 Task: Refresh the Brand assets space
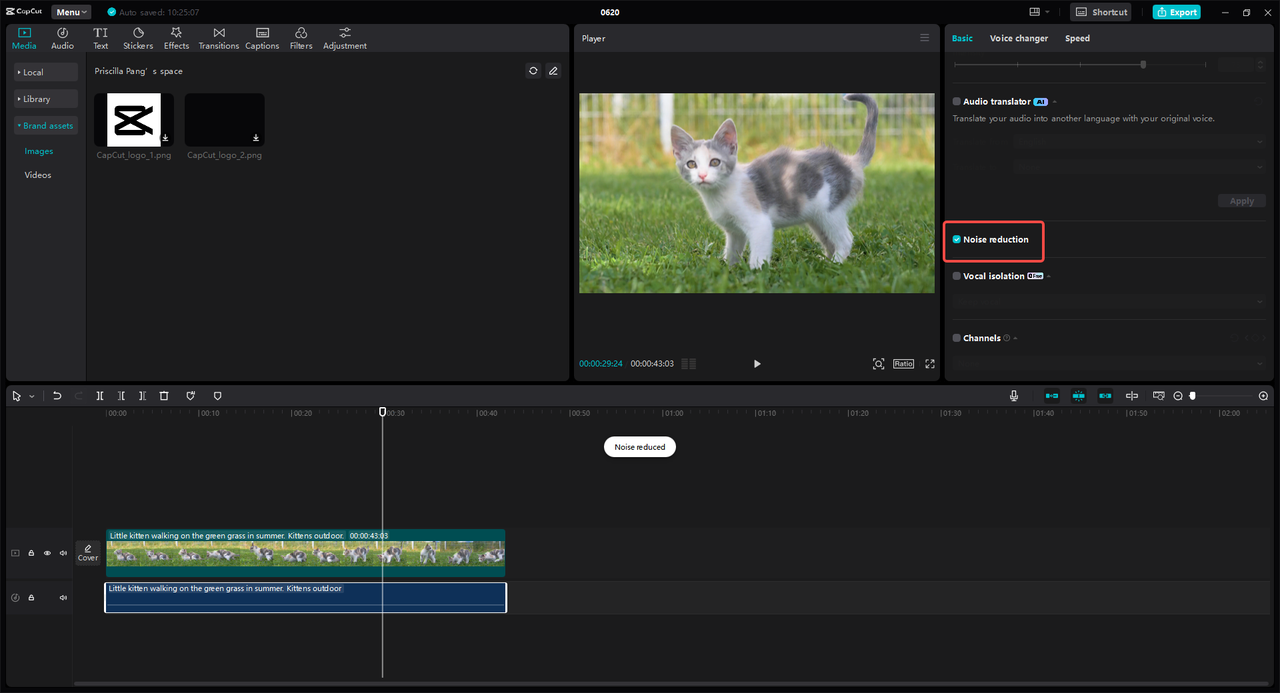[533, 71]
